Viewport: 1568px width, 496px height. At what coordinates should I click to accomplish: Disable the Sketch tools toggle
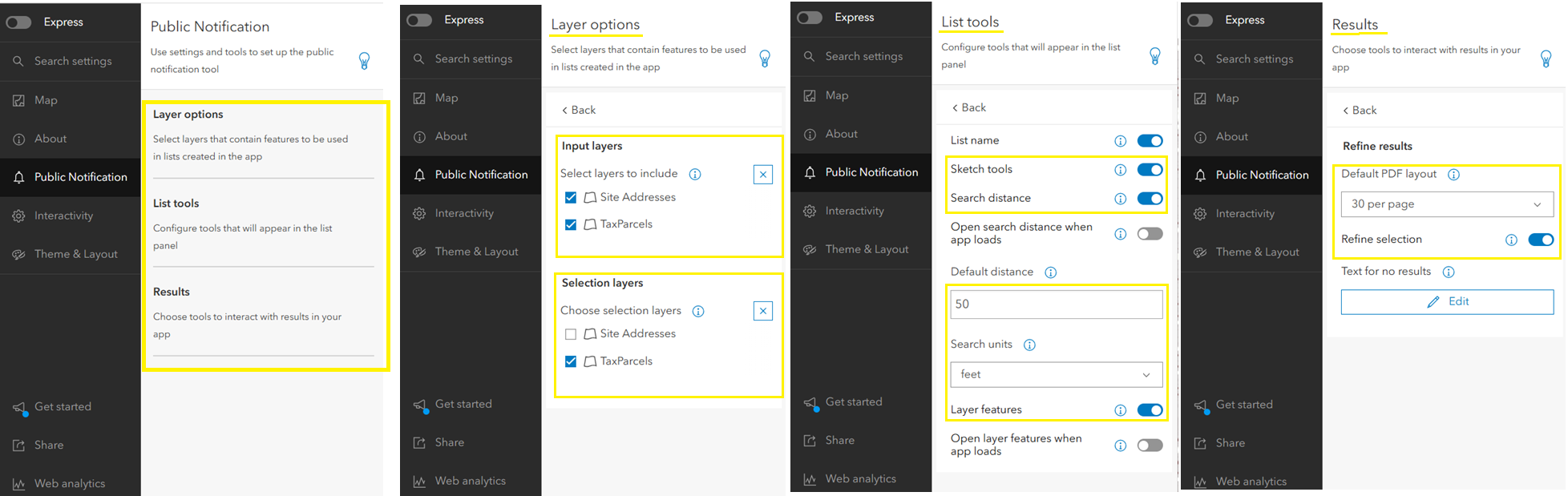click(x=1150, y=170)
